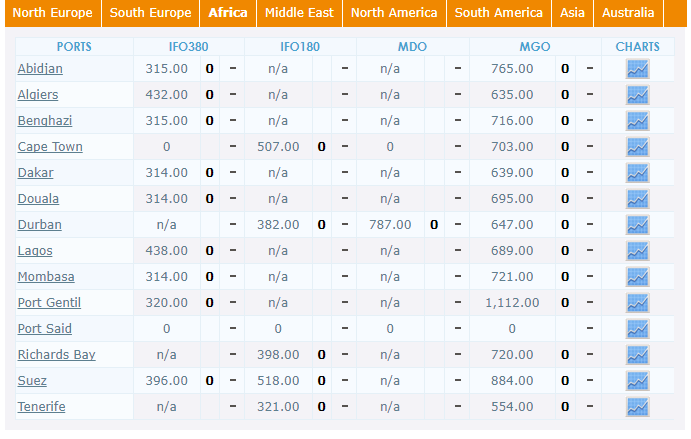Click the IFO380 column header
The height and width of the screenshot is (439, 691).
(189, 47)
